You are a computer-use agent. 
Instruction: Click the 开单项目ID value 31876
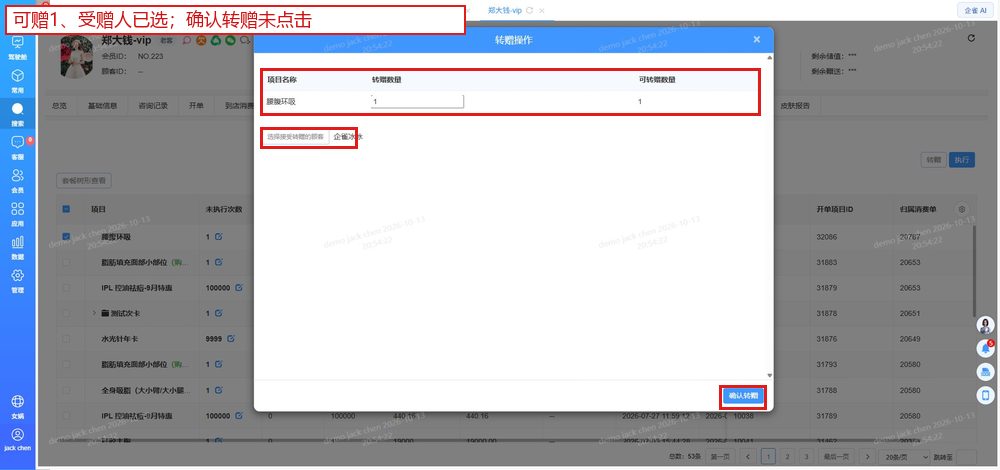point(826,339)
